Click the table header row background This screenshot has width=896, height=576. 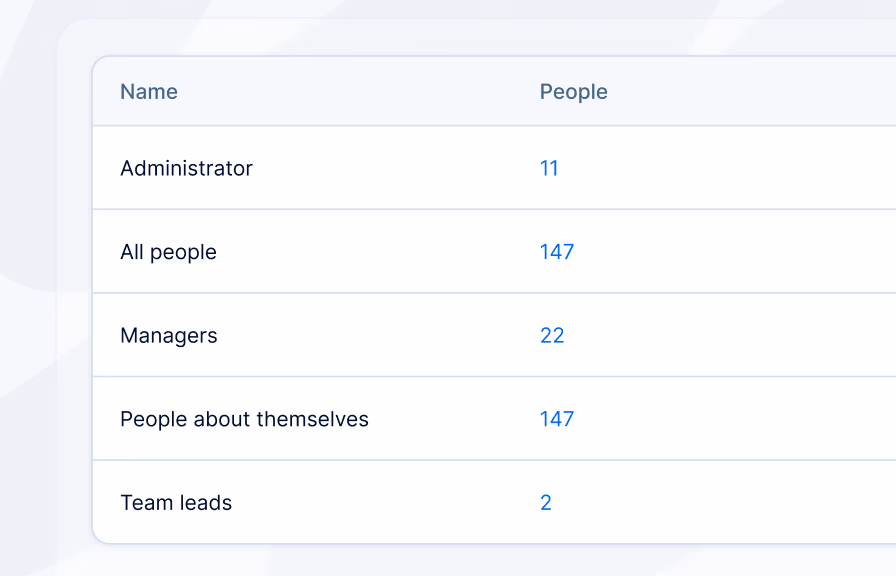coord(743,91)
